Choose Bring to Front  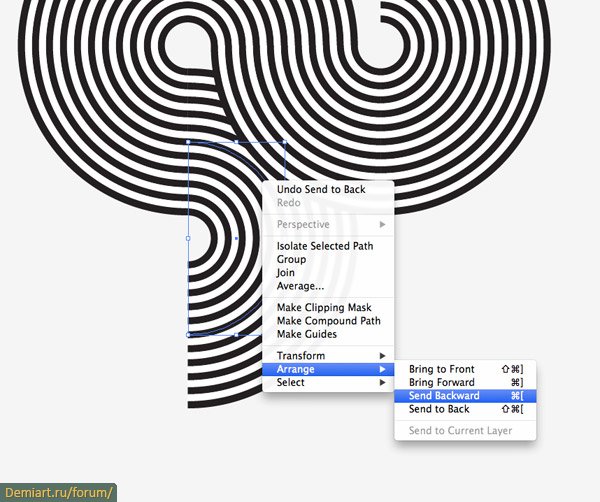pos(465,369)
